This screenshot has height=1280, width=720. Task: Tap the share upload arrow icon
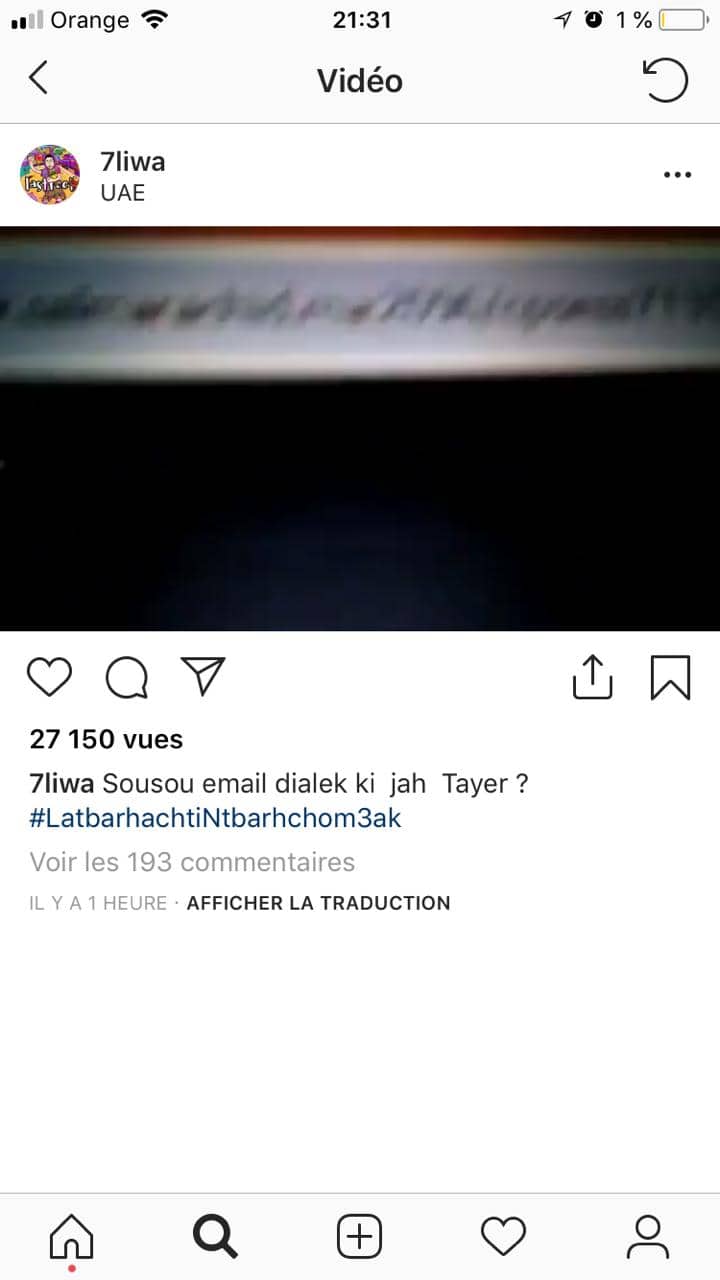pyautogui.click(x=592, y=676)
